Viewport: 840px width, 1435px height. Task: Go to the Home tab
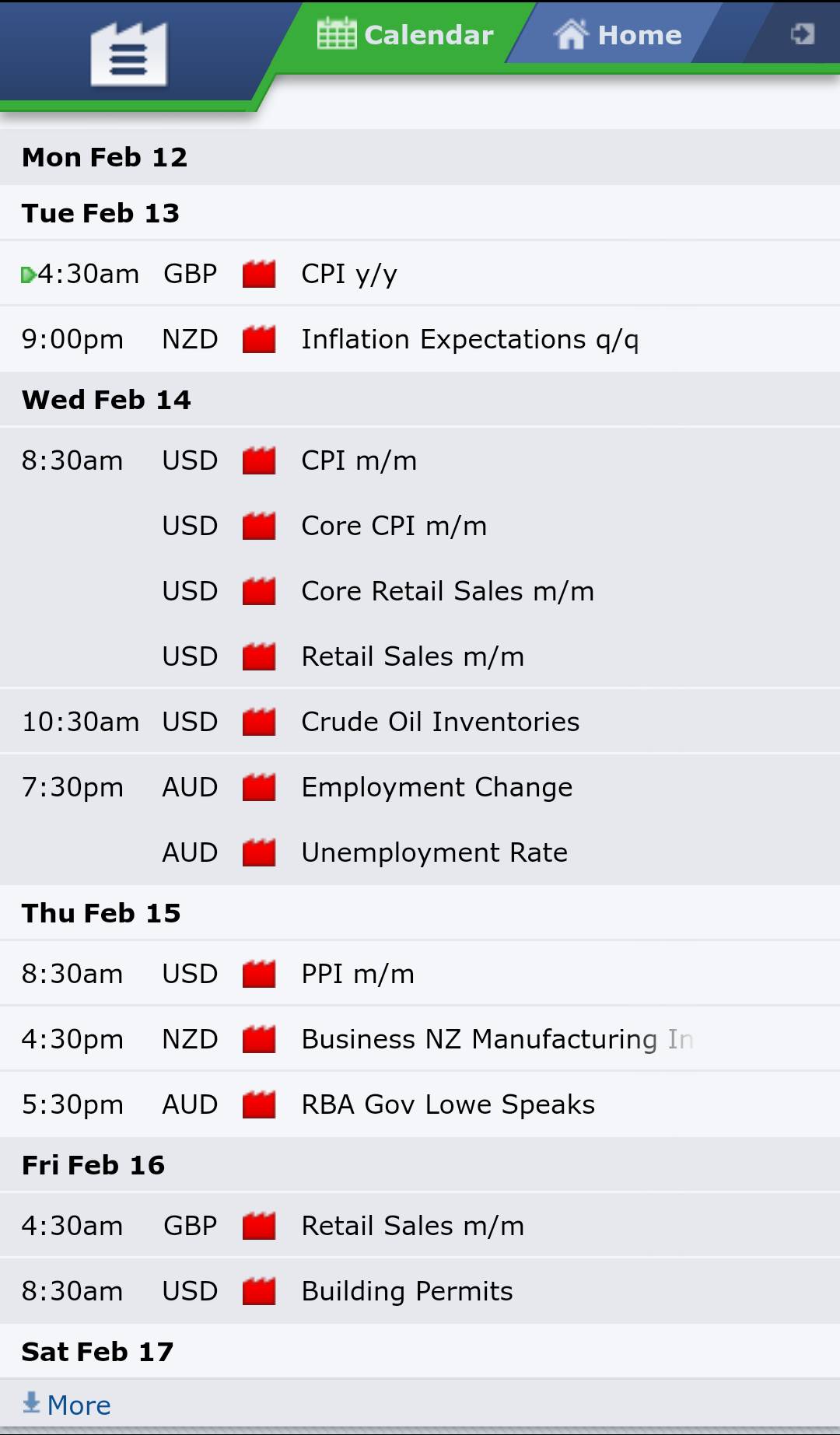pyautogui.click(x=638, y=34)
